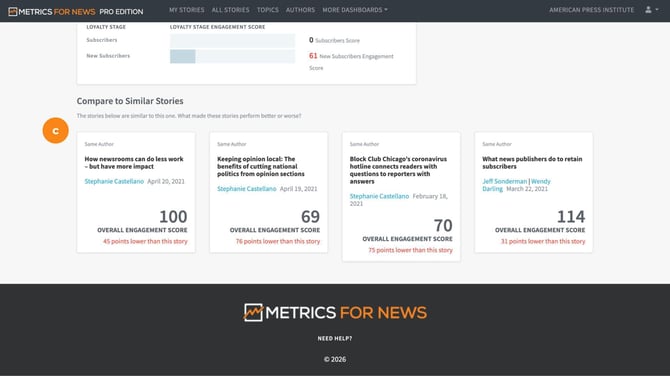Go to All Stories page
This screenshot has width=670, height=376.
[230, 10]
